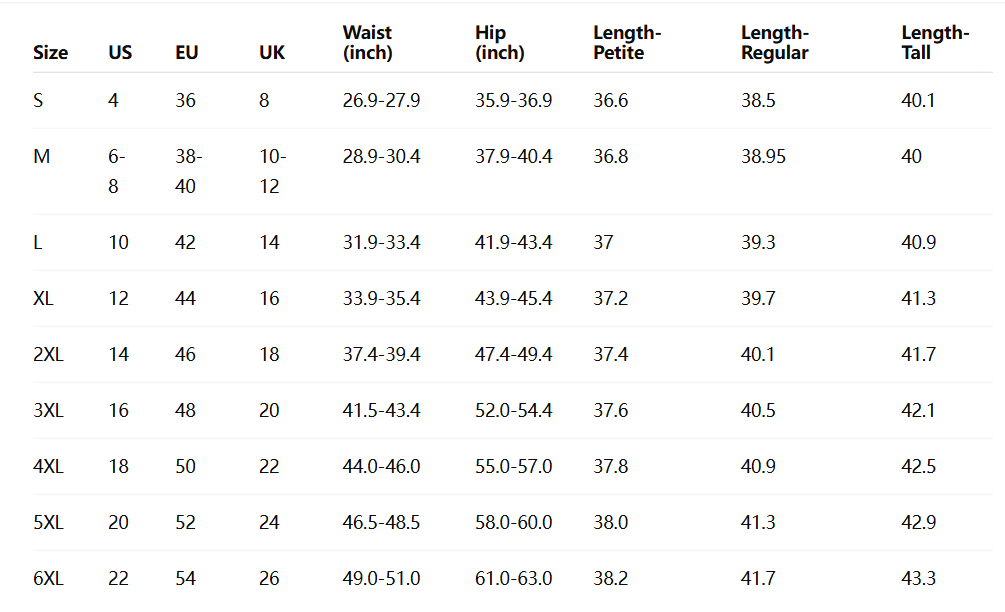Click the Hip (inch) column header
This screenshot has width=1005, height=612.
click(x=500, y=42)
